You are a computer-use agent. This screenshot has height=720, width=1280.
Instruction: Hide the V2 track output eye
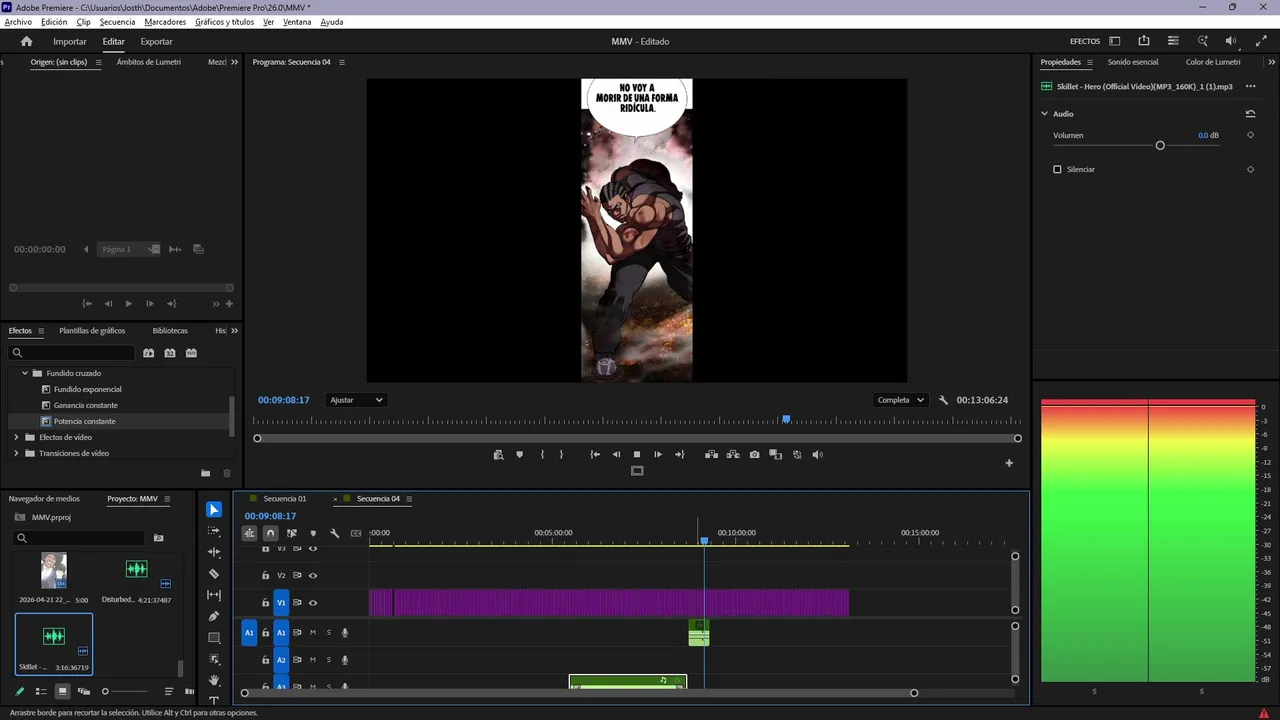pyautogui.click(x=313, y=575)
